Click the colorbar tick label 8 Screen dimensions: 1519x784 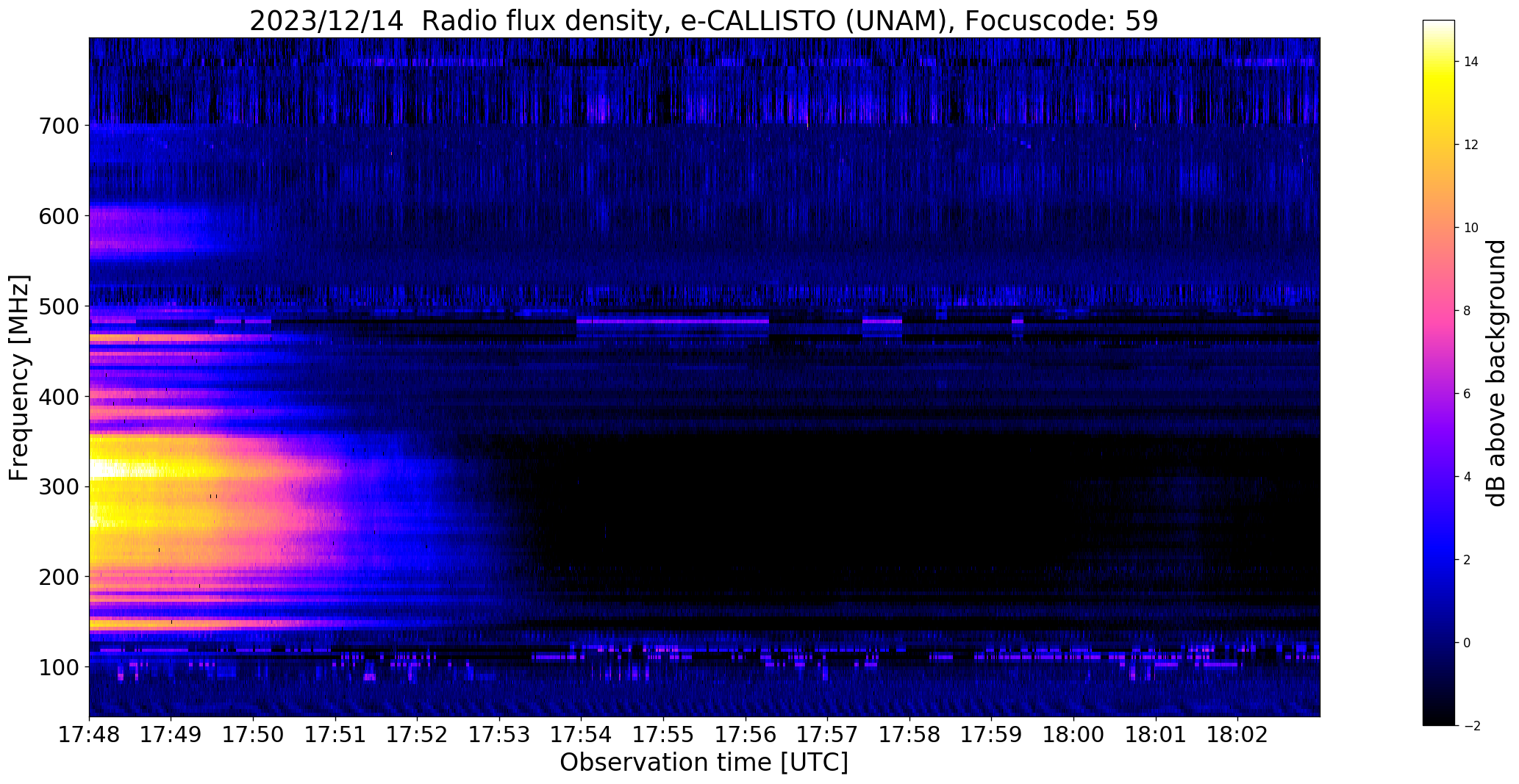point(1468,311)
